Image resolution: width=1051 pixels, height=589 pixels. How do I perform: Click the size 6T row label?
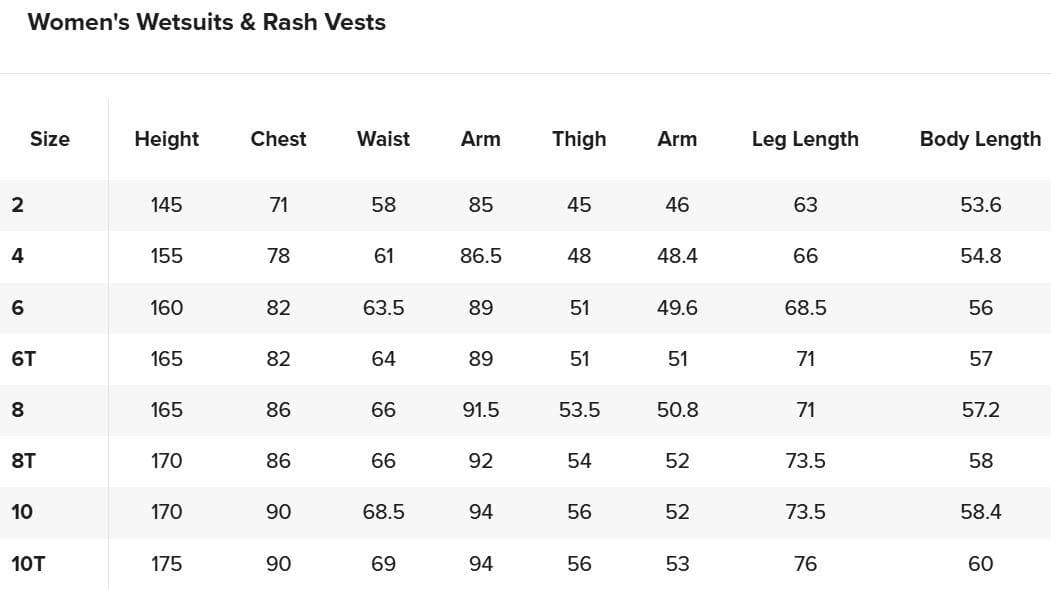click(x=24, y=358)
